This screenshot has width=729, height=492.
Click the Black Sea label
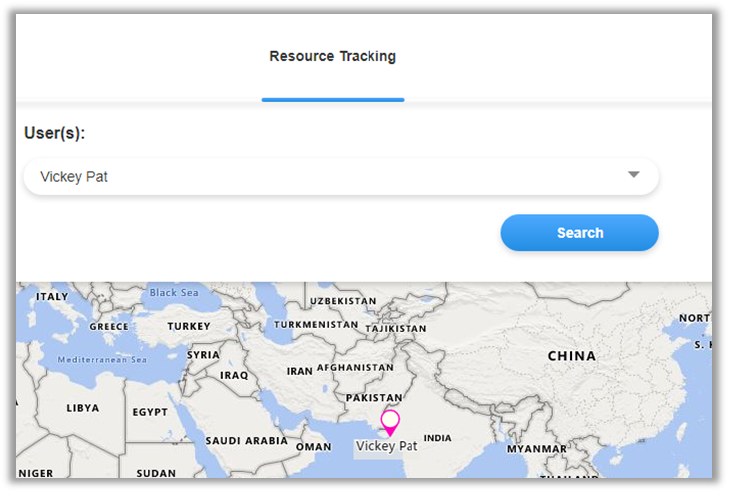pyautogui.click(x=174, y=293)
